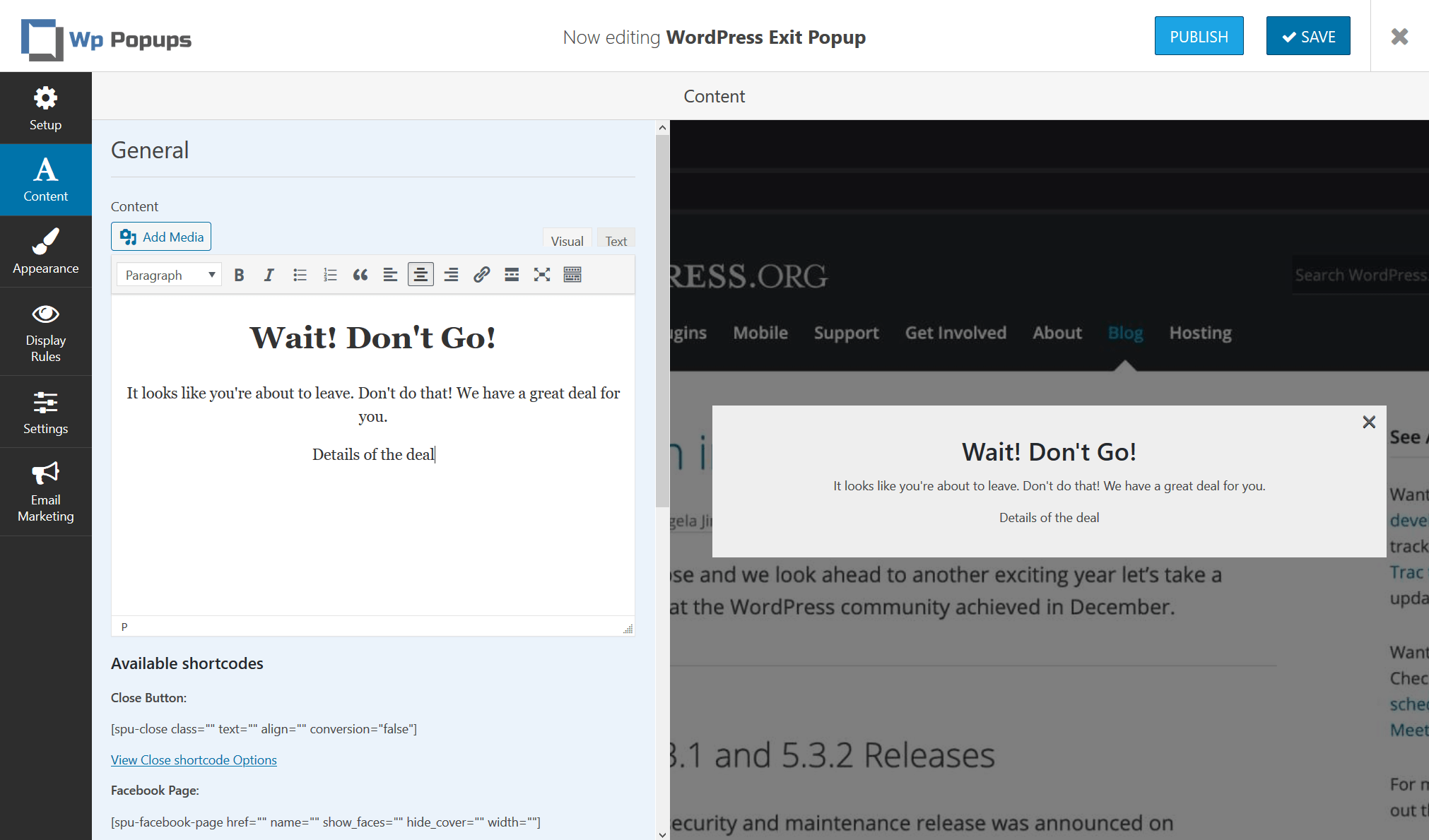The height and width of the screenshot is (840, 1429).
Task: Open the Setup section
Action: [45, 107]
